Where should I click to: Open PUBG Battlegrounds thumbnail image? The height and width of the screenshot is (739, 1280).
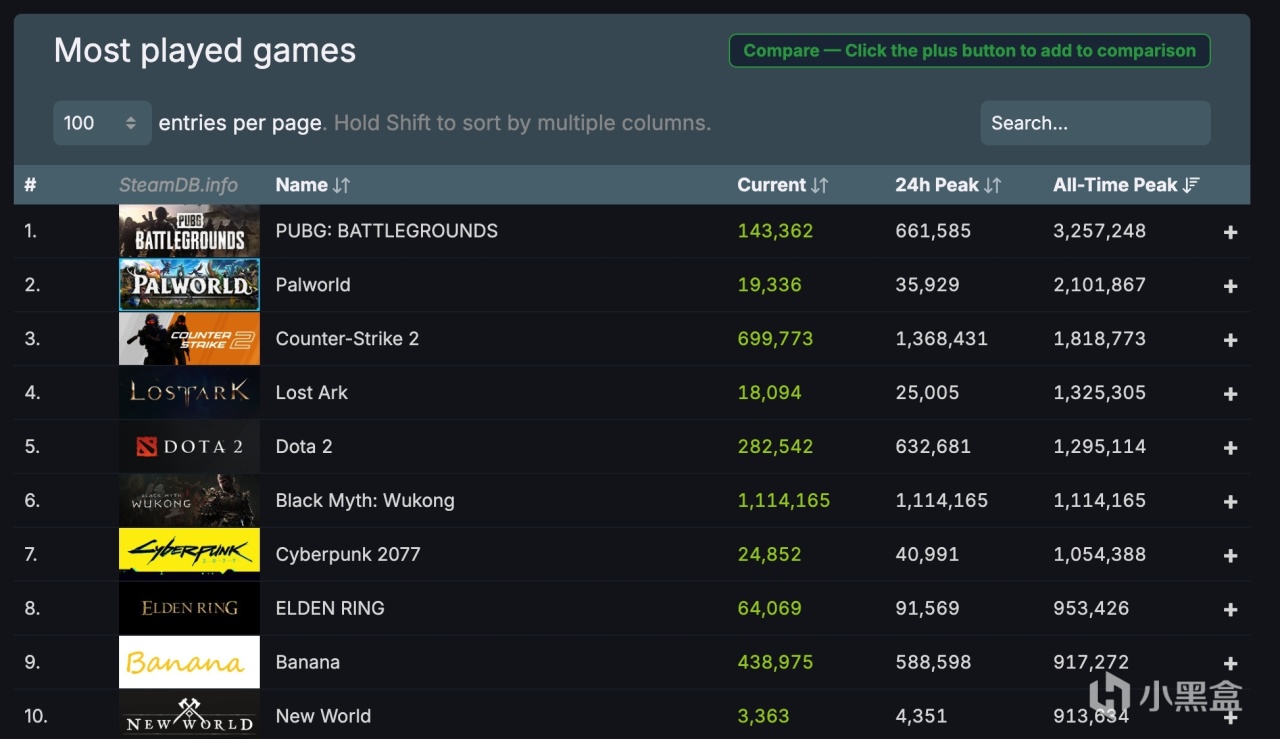[189, 231]
